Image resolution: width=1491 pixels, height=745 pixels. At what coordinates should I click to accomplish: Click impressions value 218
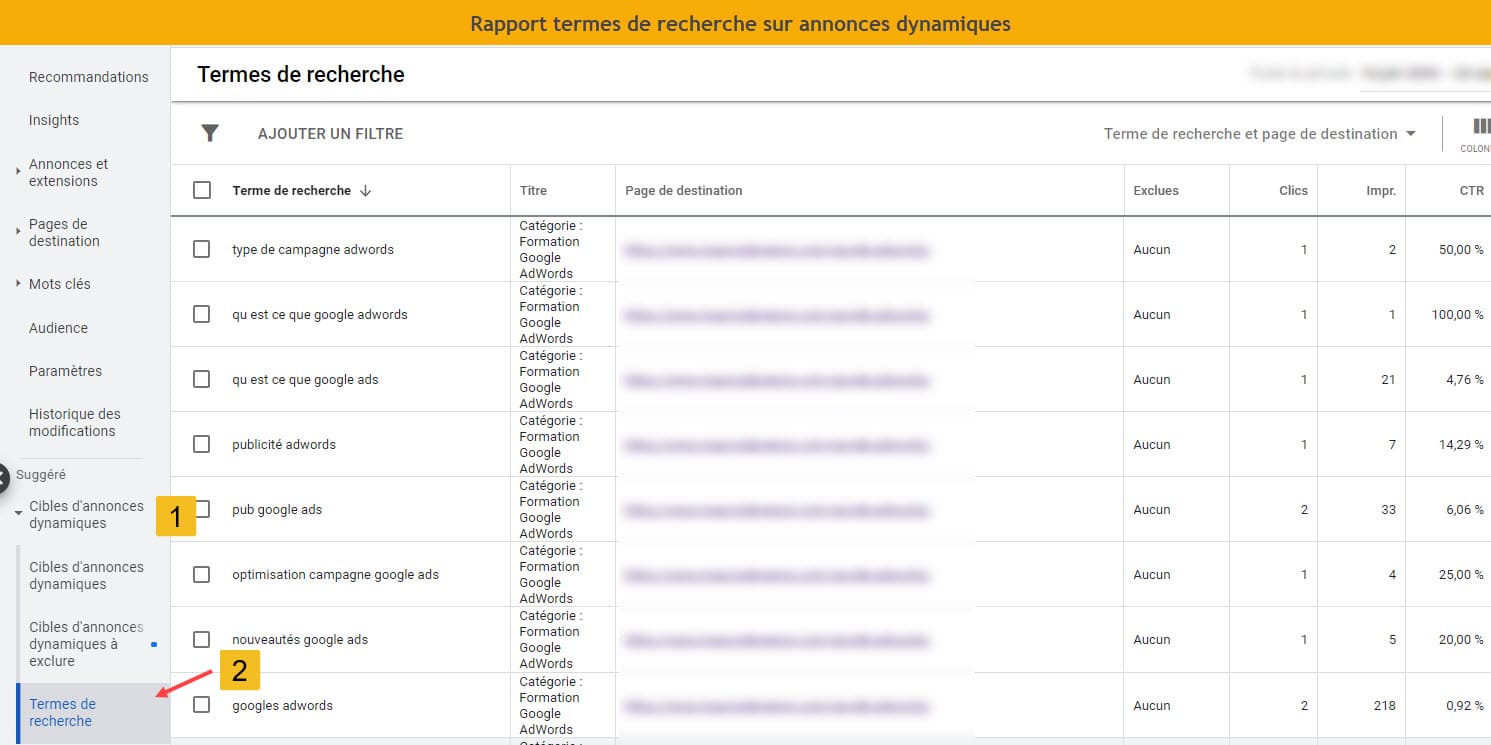click(1385, 706)
